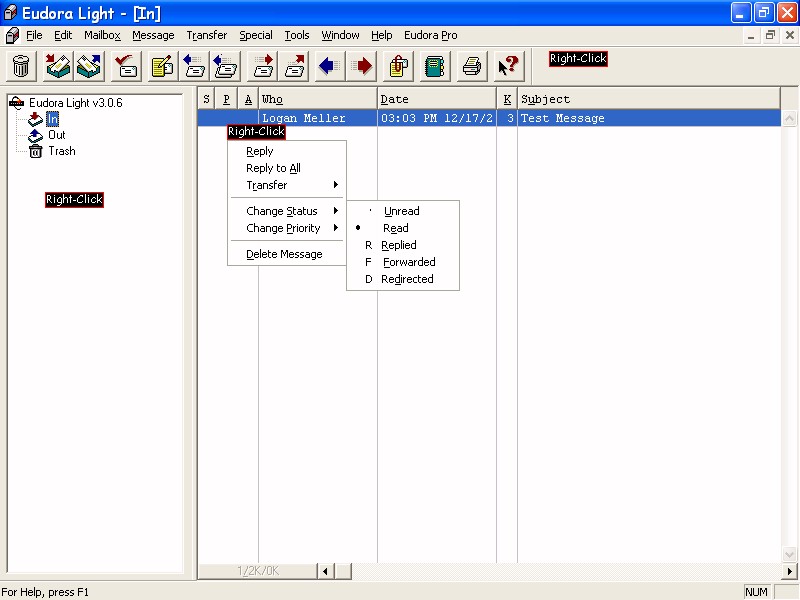Viewport: 800px width, 600px height.
Task: Sort by the Subject column header
Action: coord(649,99)
